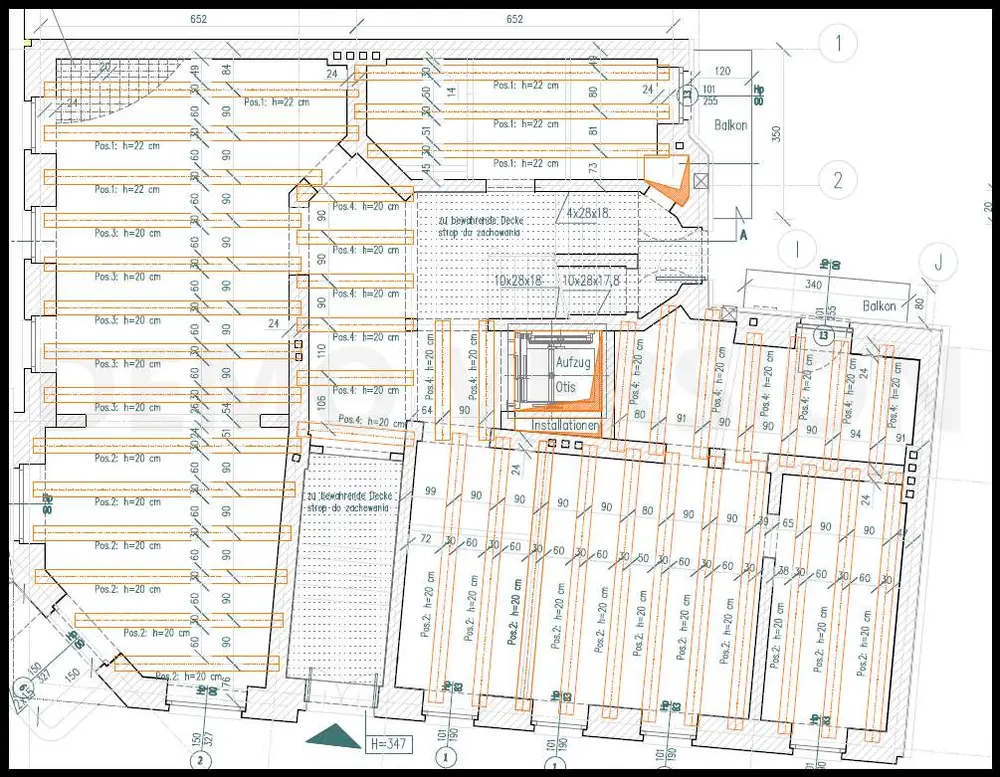Screen dimensions: 1000x777
Task: Click the large grid axis bubble labeled J
Action: [941, 261]
